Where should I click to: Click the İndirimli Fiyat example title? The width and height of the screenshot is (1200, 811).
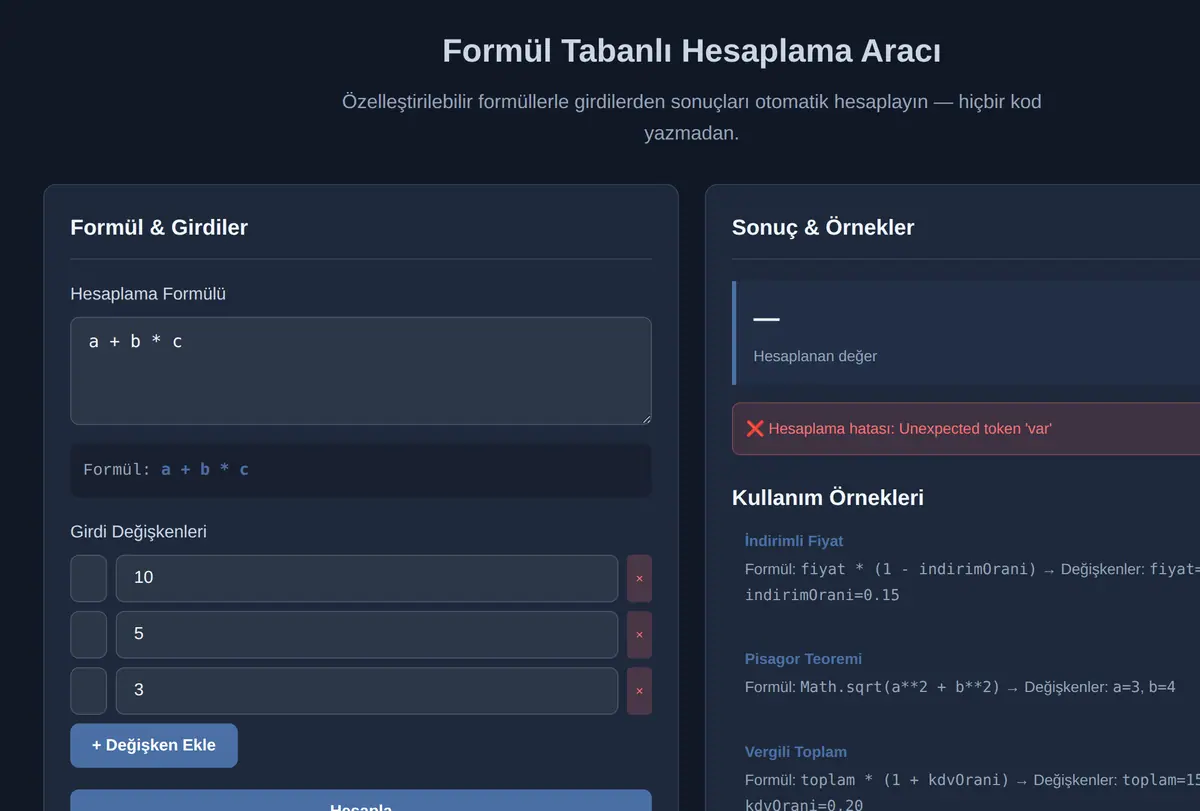click(794, 541)
